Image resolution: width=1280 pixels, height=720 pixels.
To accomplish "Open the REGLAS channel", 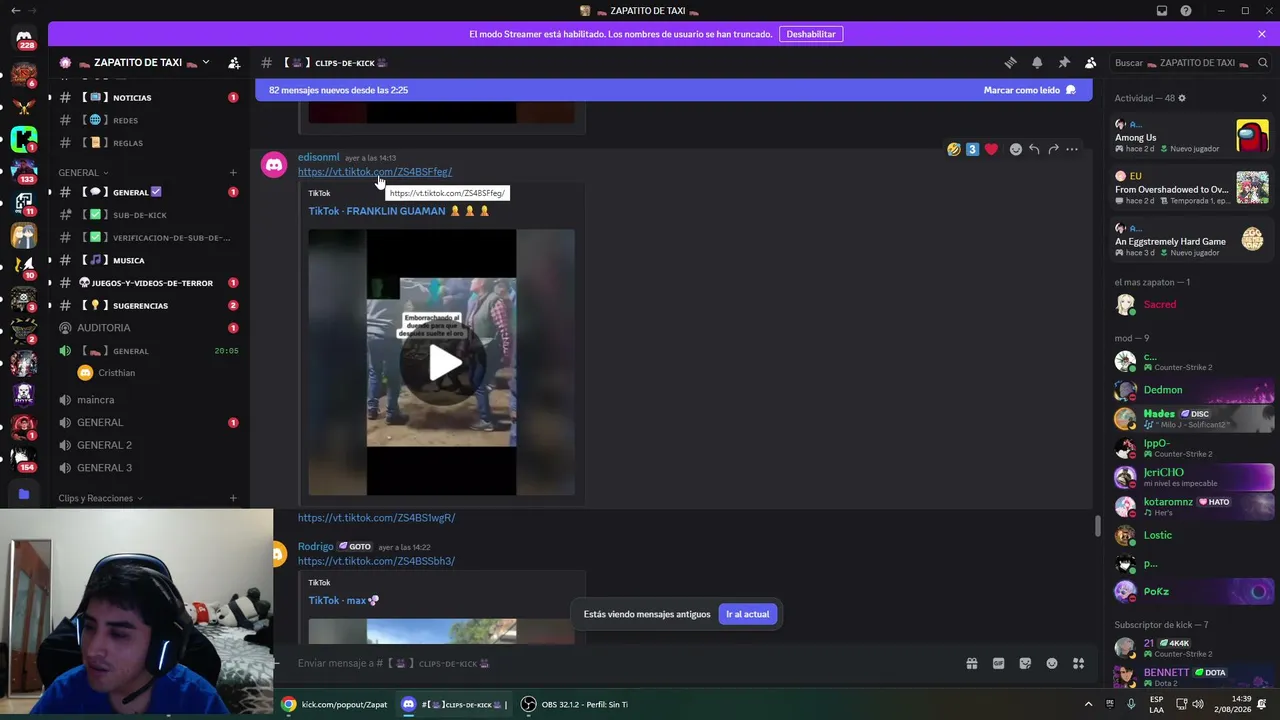I will coord(148,143).
